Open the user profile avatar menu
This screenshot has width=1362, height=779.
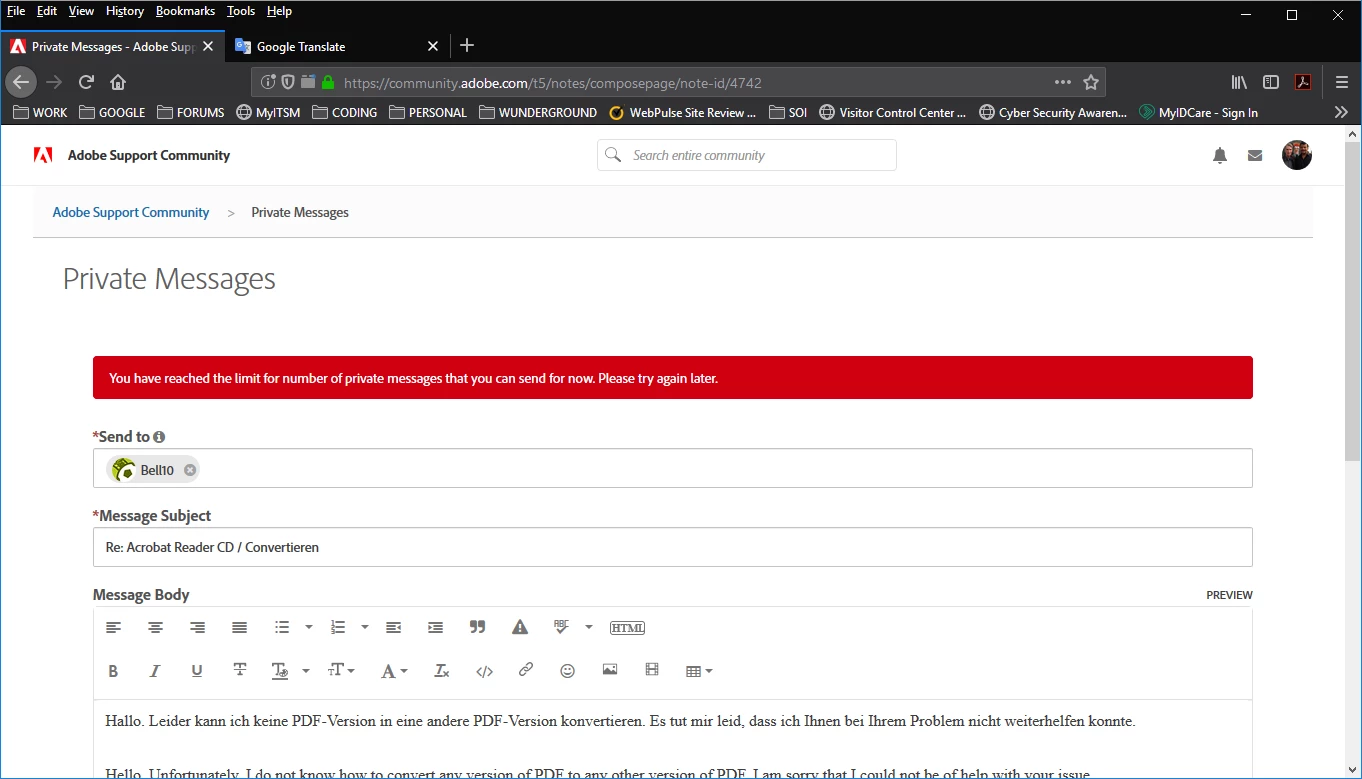coord(1297,155)
